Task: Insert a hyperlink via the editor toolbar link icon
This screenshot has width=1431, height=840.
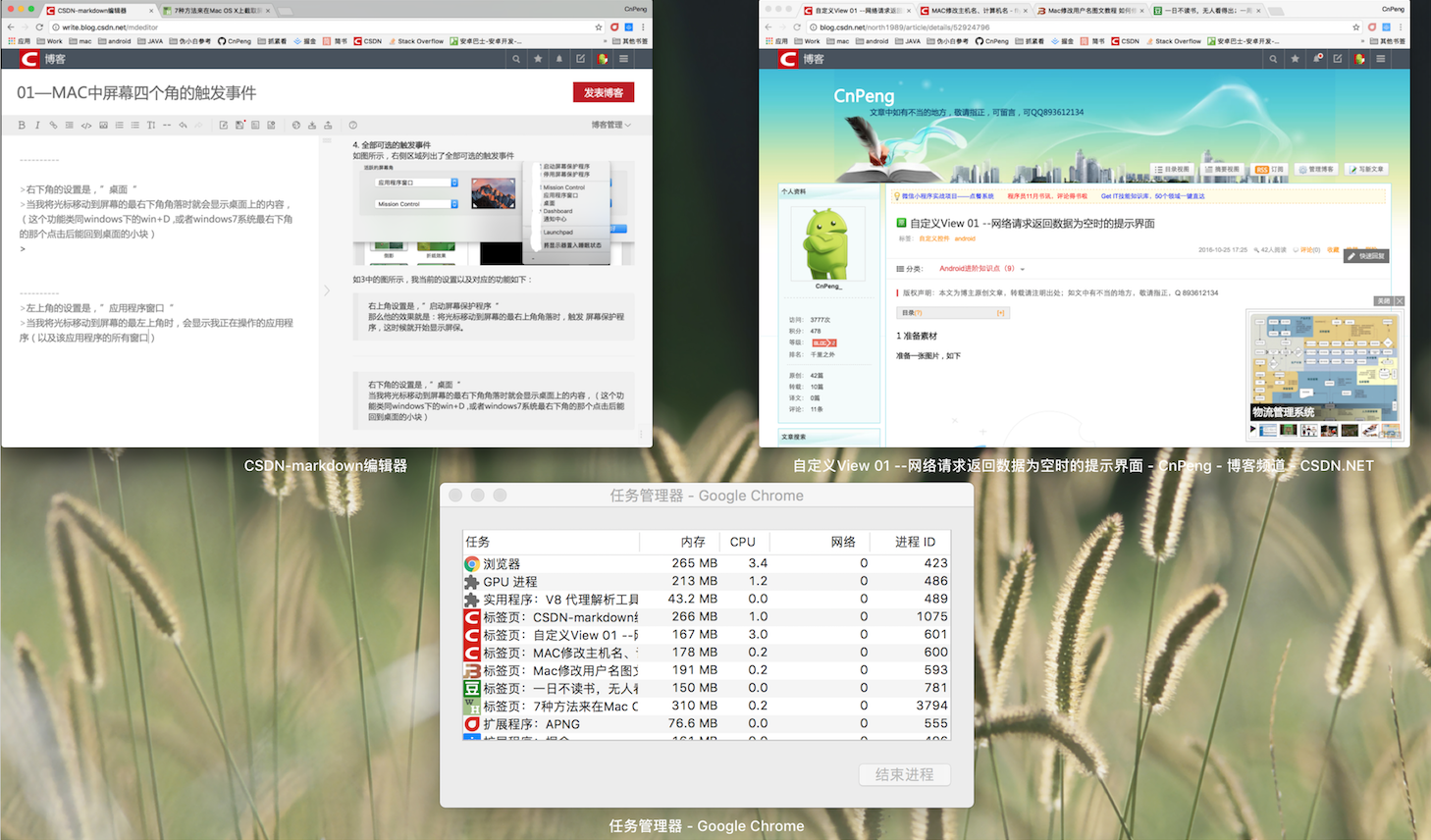Action: (53, 125)
